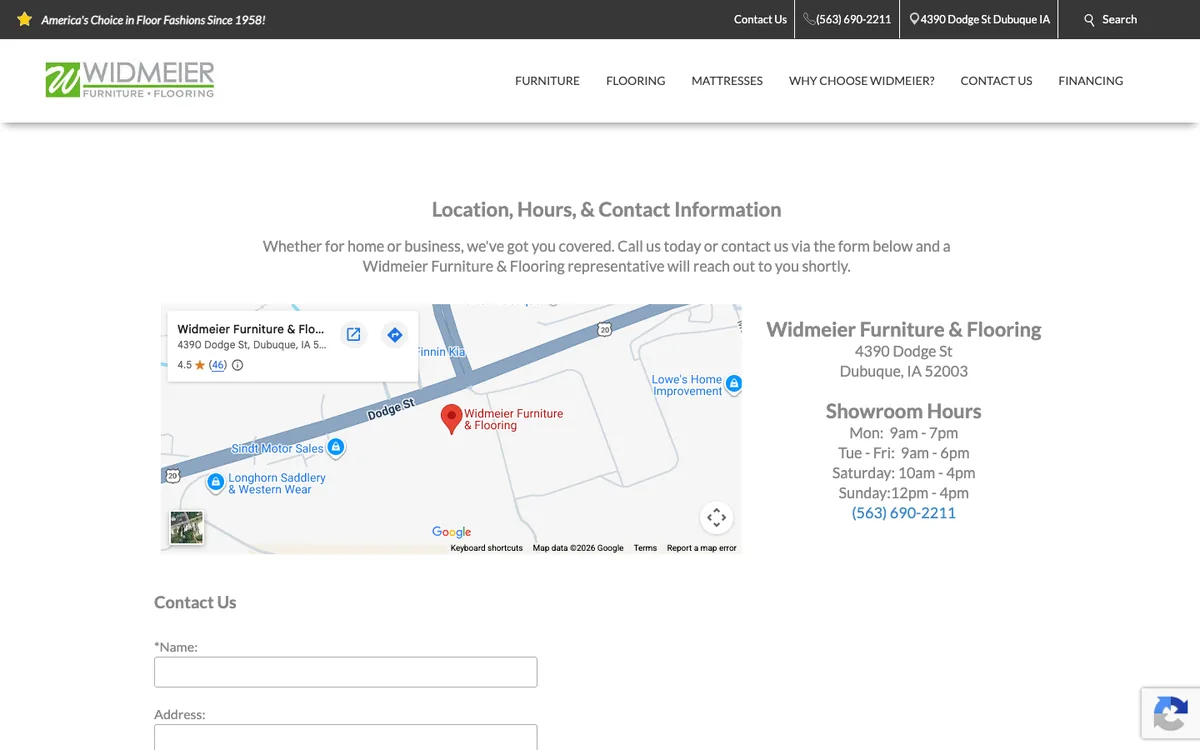The image size is (1200, 750).
Task: Click Keyboard shortcuts on the map
Action: (486, 548)
